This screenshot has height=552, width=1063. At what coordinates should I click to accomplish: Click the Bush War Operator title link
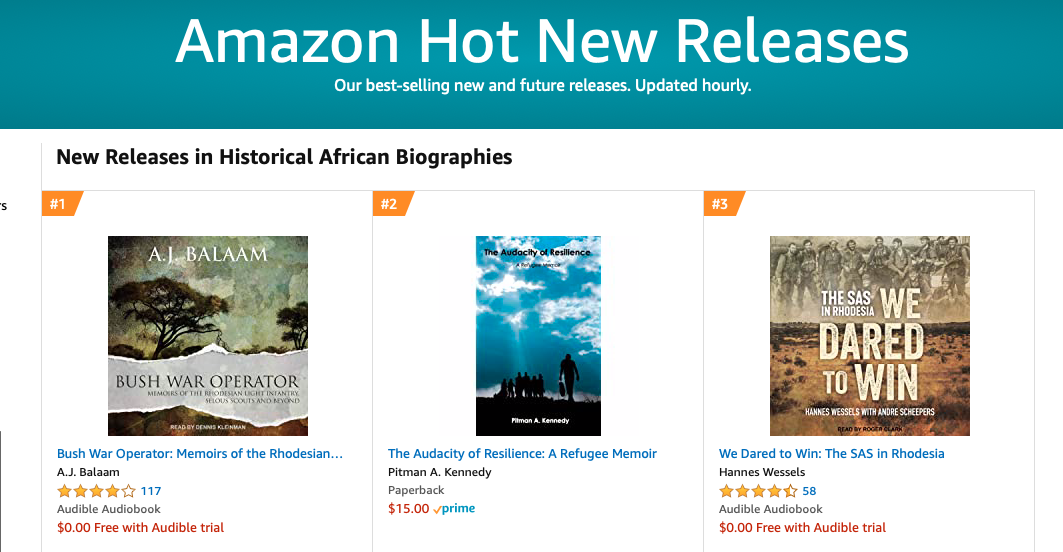tap(200, 454)
